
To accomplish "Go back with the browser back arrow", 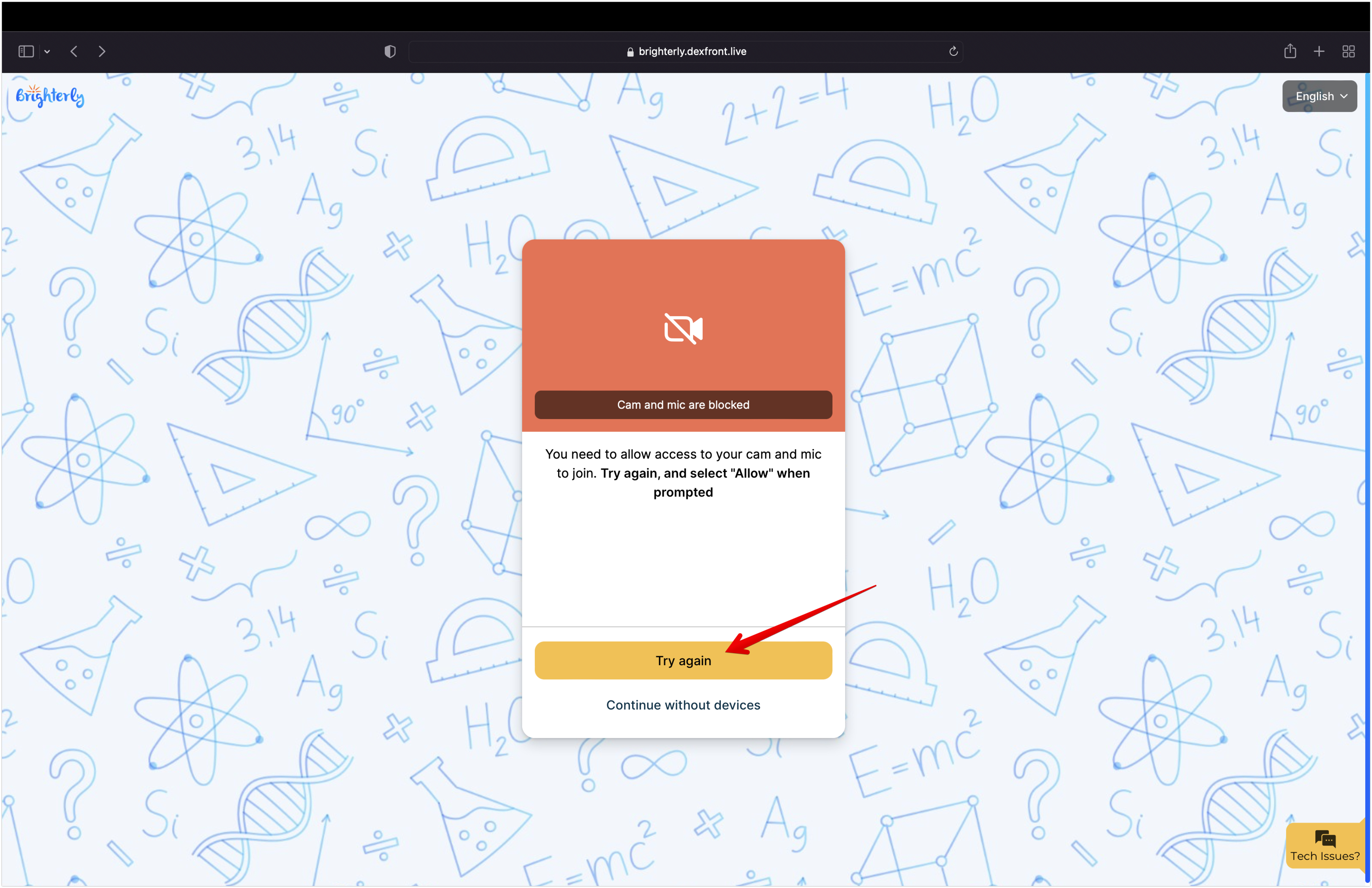I will (x=74, y=51).
